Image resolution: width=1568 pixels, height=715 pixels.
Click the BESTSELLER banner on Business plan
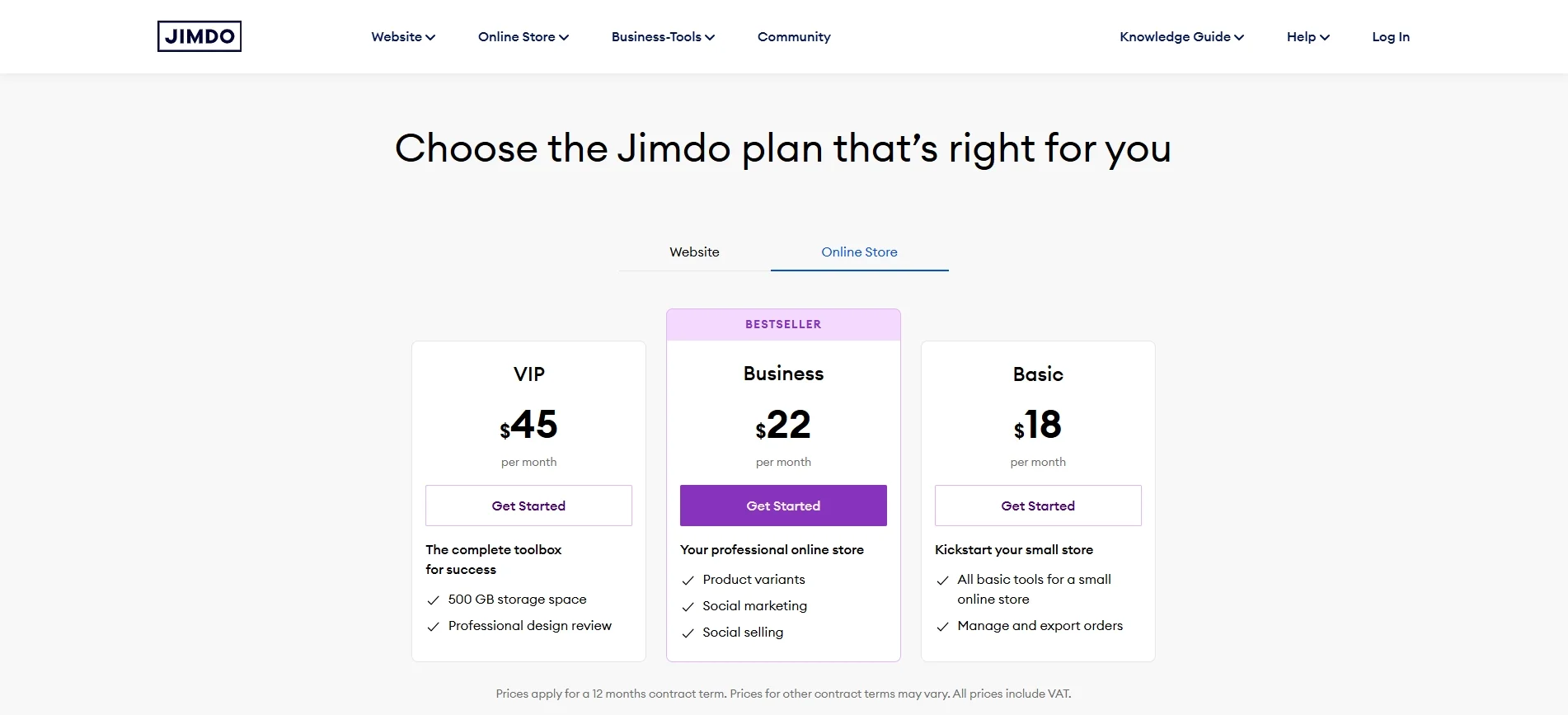pyautogui.click(x=782, y=324)
